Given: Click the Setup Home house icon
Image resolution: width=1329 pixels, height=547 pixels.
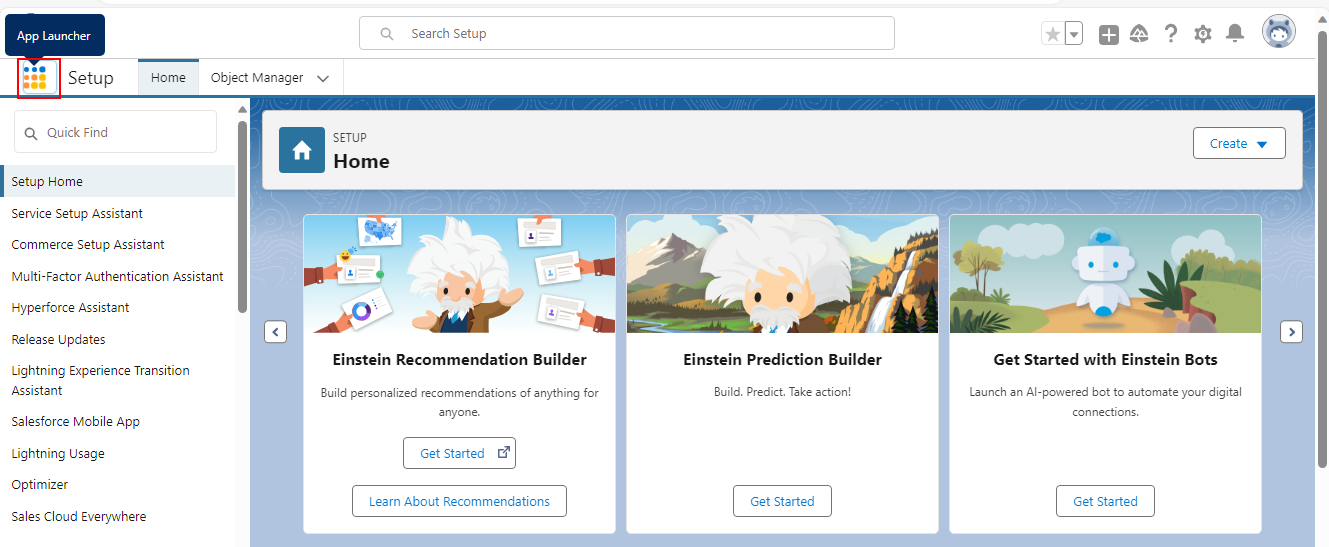Looking at the screenshot, I should click(x=302, y=150).
